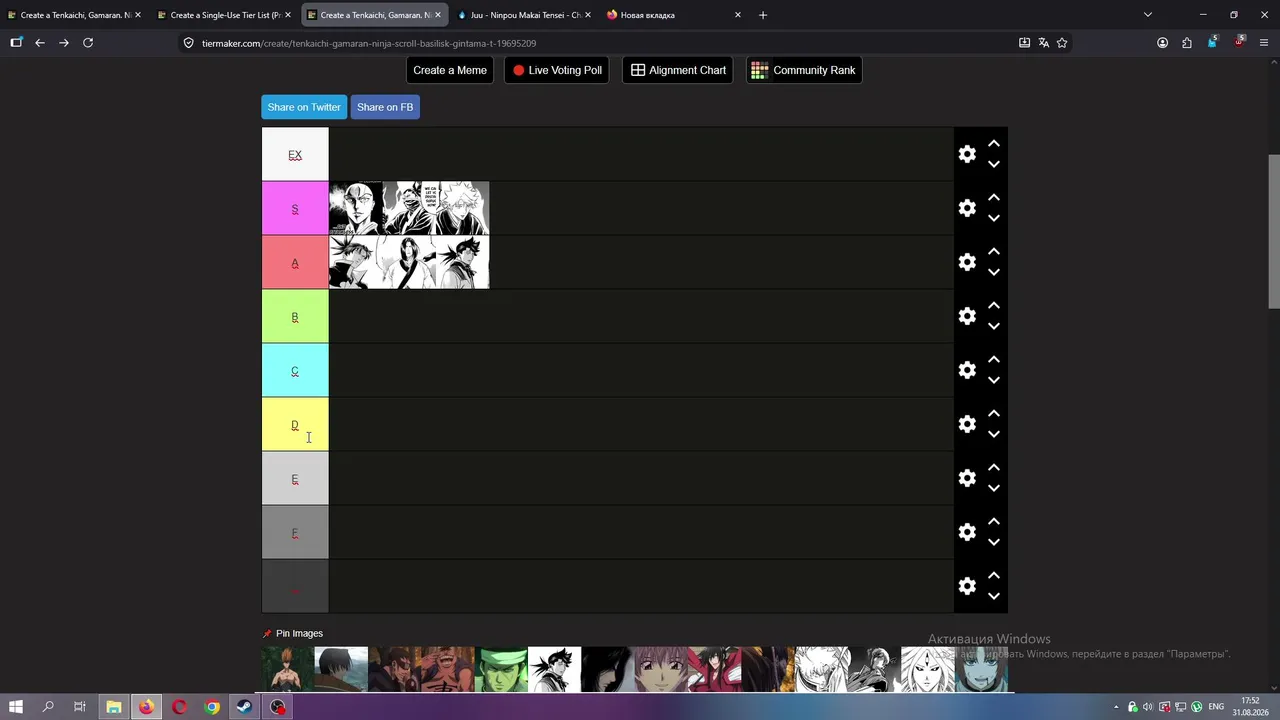Click the yellow D tier label

(x=295, y=425)
